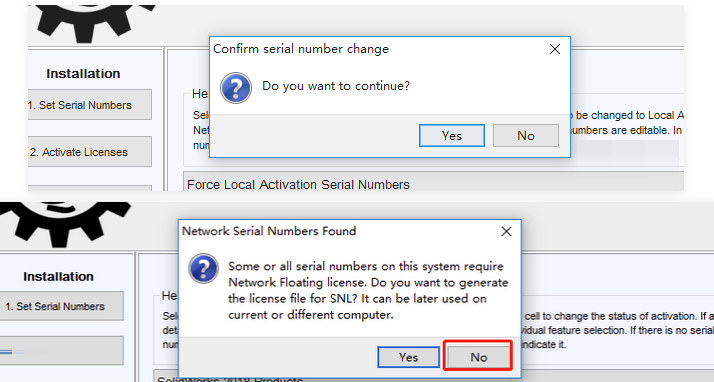Screen dimensions: 714x382
Task: Click question mark icon beside 'Do you want to continue?'
Action: point(236,88)
